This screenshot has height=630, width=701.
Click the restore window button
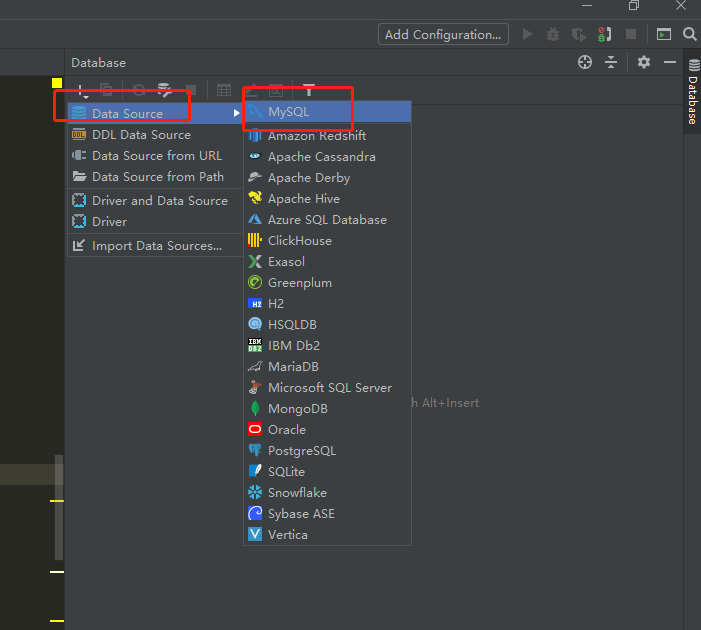coord(633,5)
